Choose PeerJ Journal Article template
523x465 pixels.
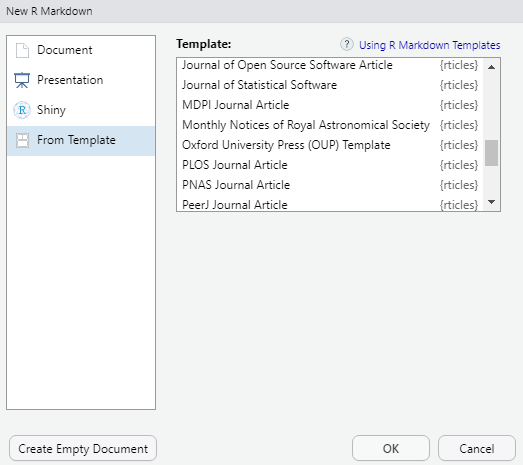(x=330, y=204)
